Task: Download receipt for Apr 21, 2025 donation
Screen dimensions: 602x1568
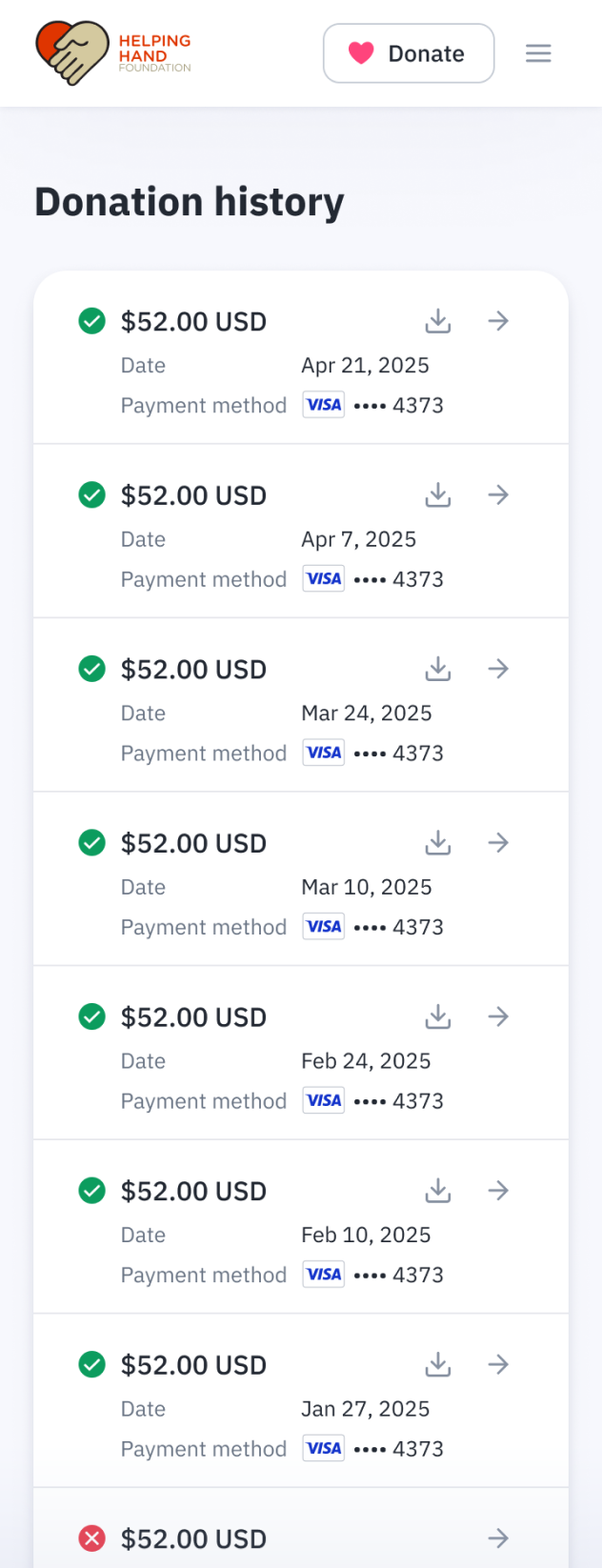Action: pos(438,321)
